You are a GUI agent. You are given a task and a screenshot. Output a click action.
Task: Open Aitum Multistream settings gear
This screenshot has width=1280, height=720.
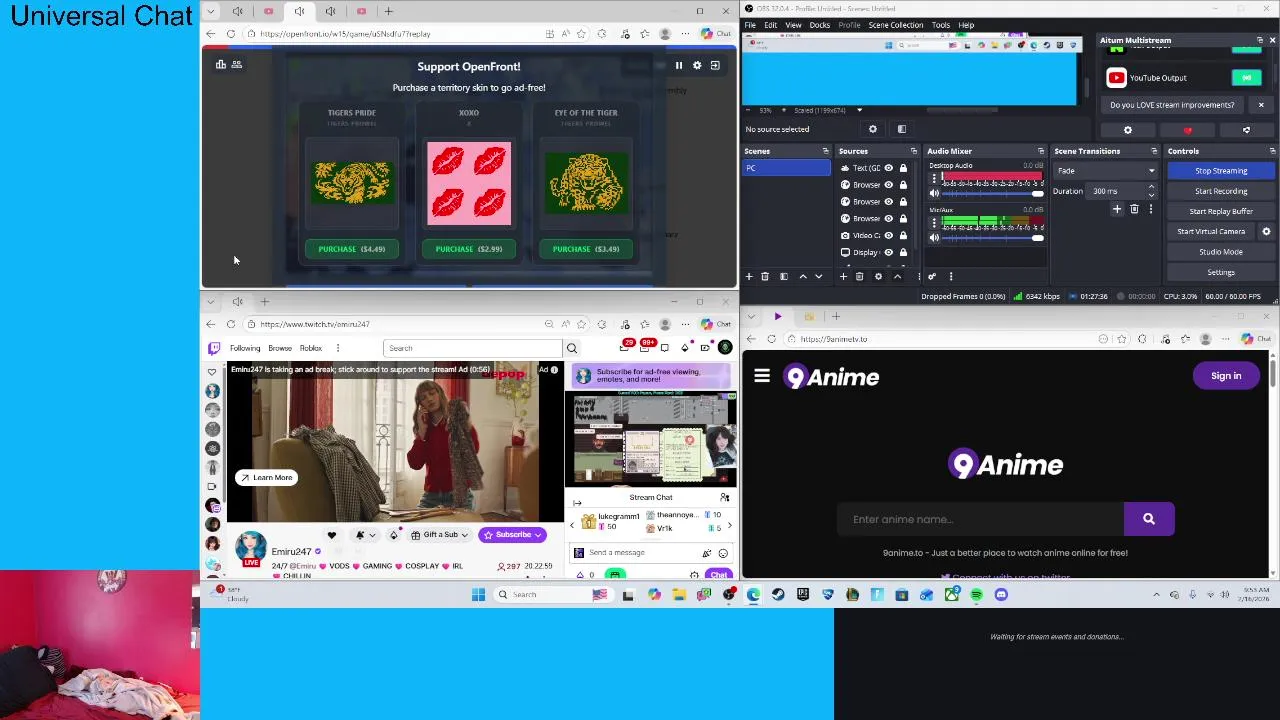(1128, 130)
